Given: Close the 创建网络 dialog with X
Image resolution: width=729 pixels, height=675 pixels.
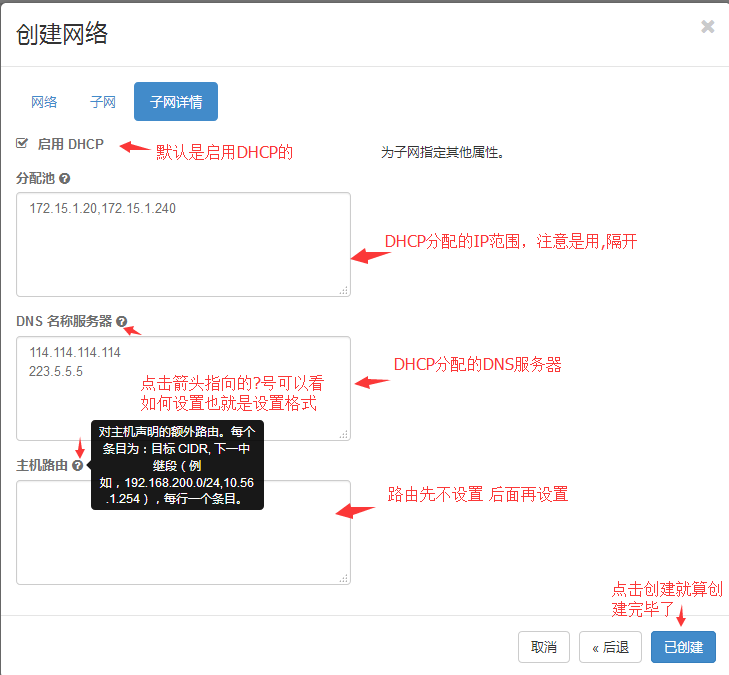Looking at the screenshot, I should pyautogui.click(x=707, y=27).
